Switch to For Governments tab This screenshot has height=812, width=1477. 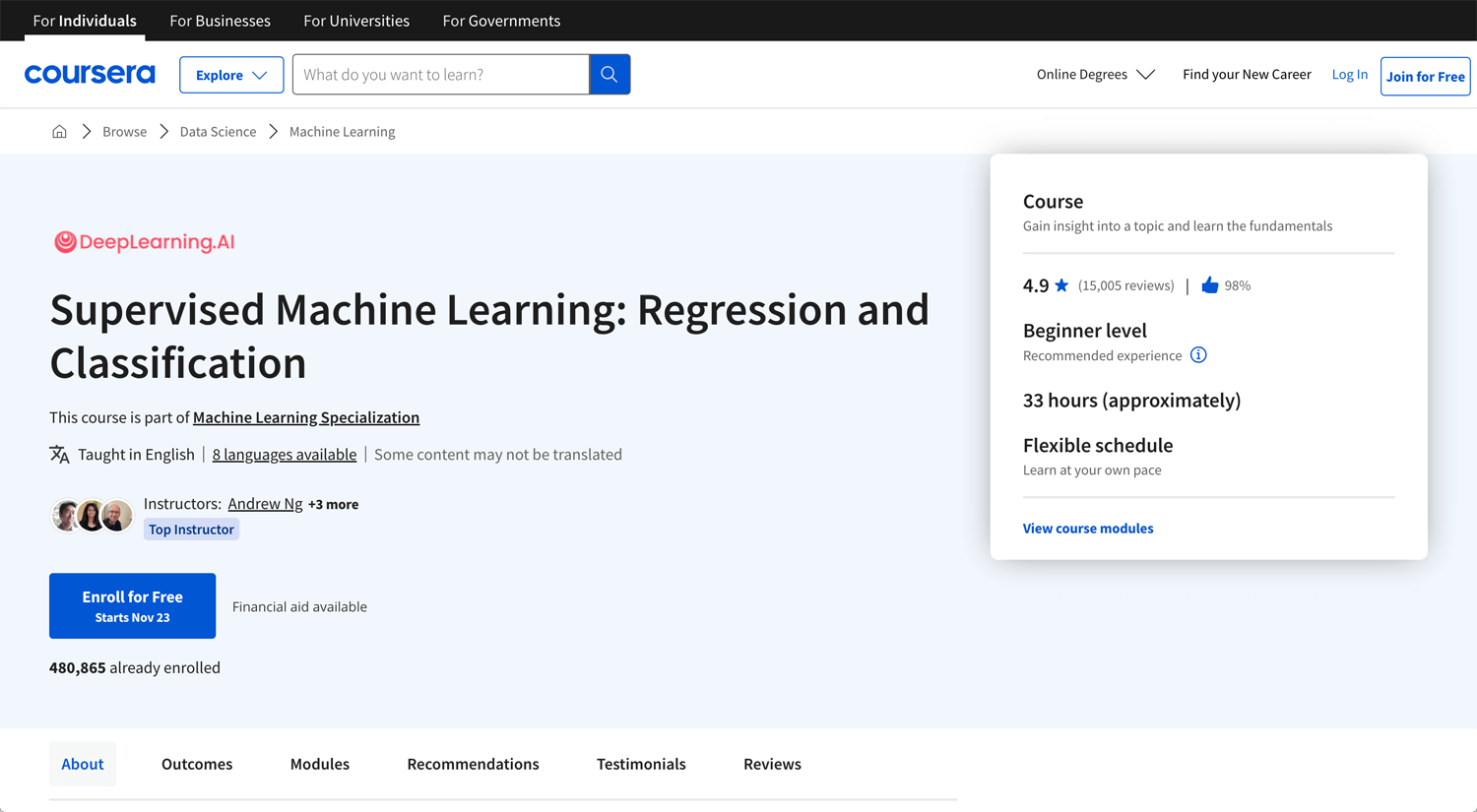(x=501, y=21)
